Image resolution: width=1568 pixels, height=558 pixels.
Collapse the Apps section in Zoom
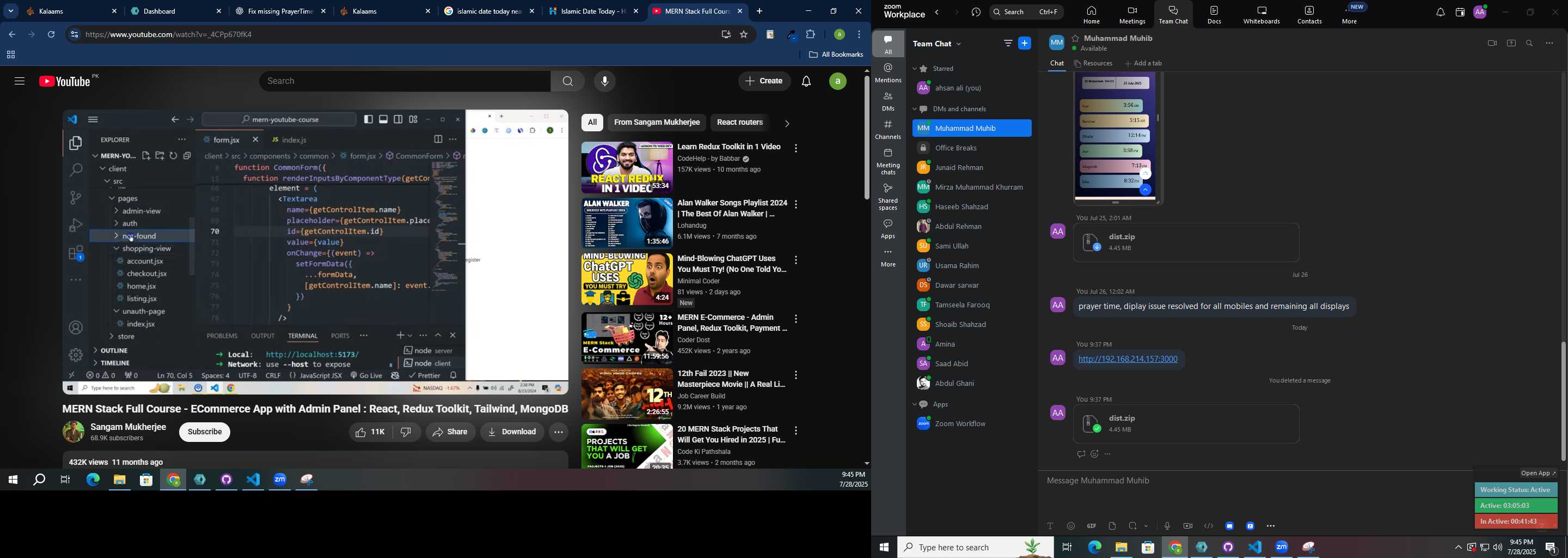click(915, 405)
